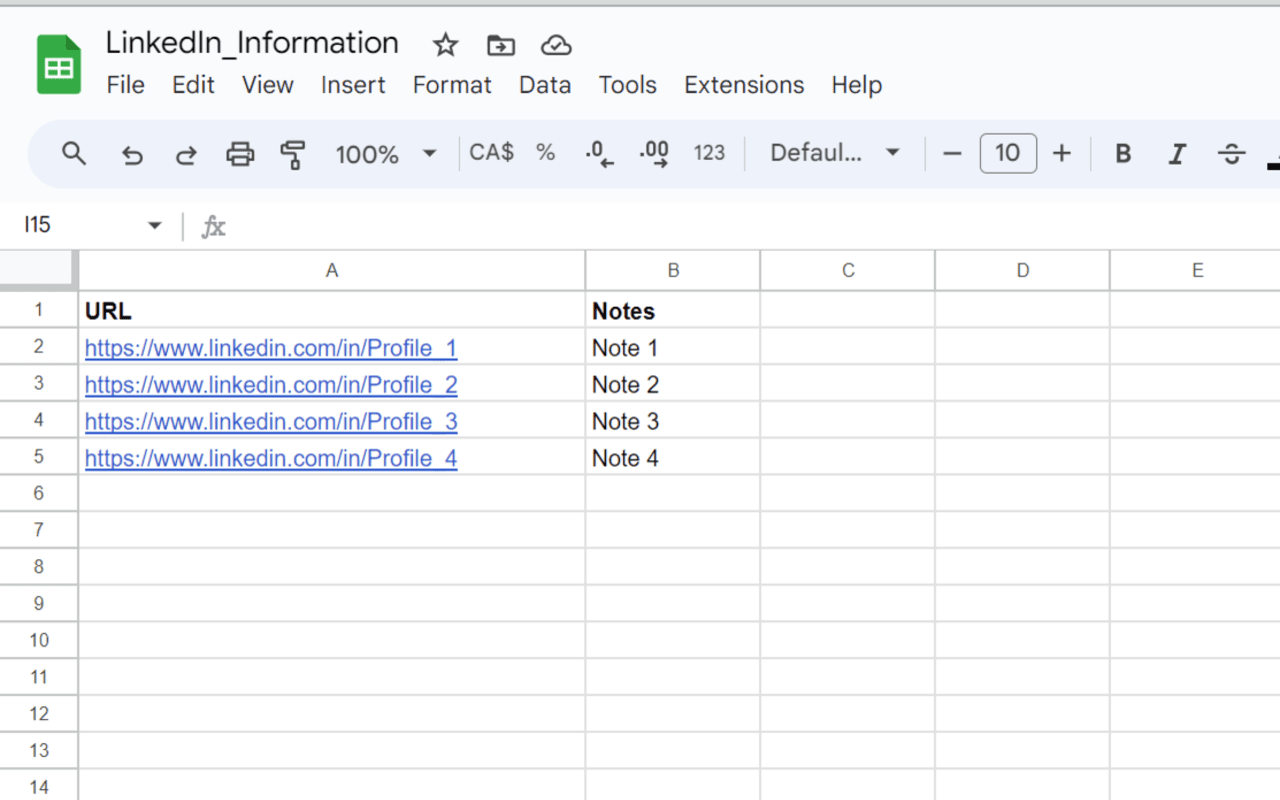The width and height of the screenshot is (1280, 800).
Task: Click the undo arrow icon
Action: pos(132,154)
